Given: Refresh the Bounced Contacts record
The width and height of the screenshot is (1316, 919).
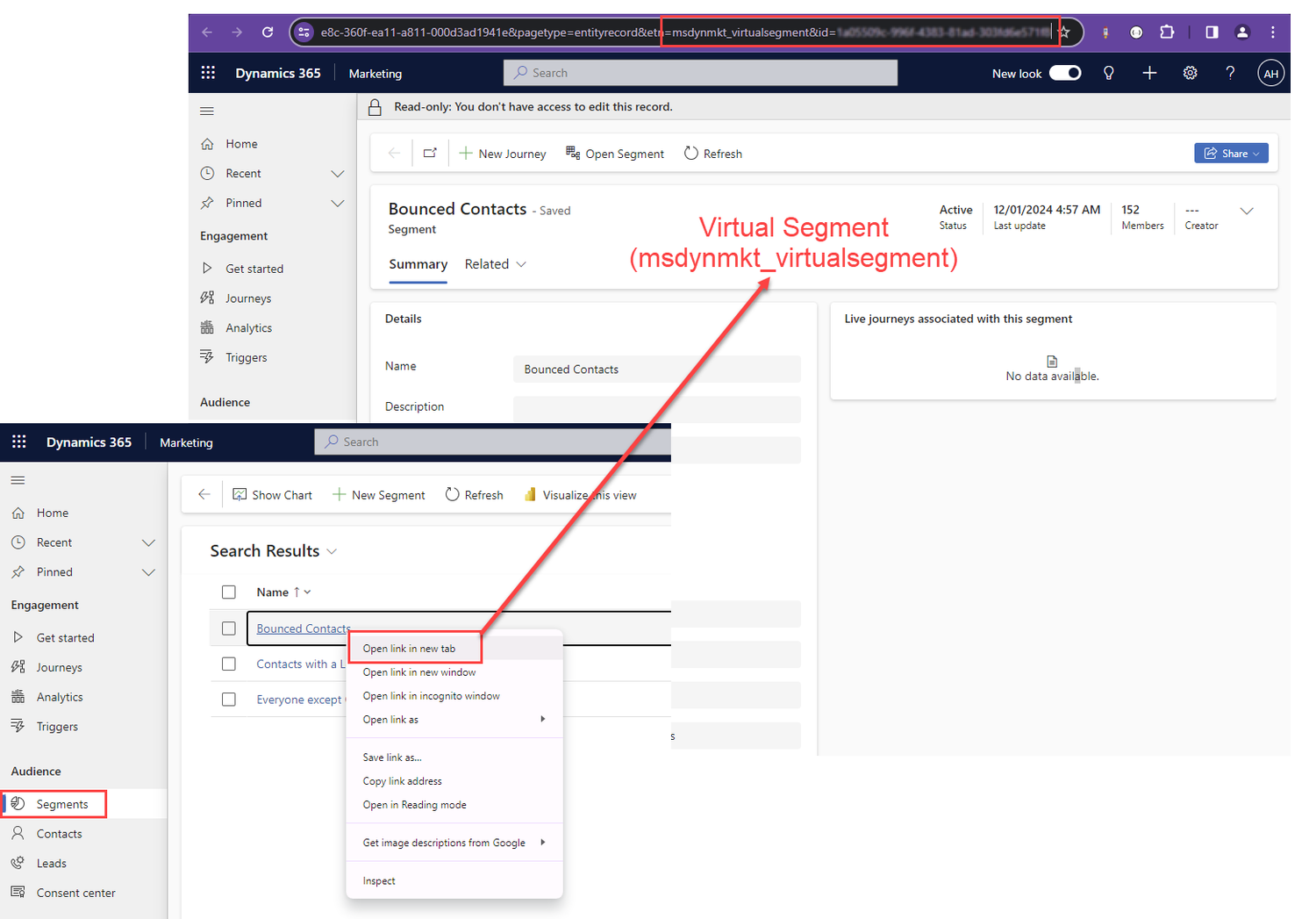Looking at the screenshot, I should tap(712, 153).
